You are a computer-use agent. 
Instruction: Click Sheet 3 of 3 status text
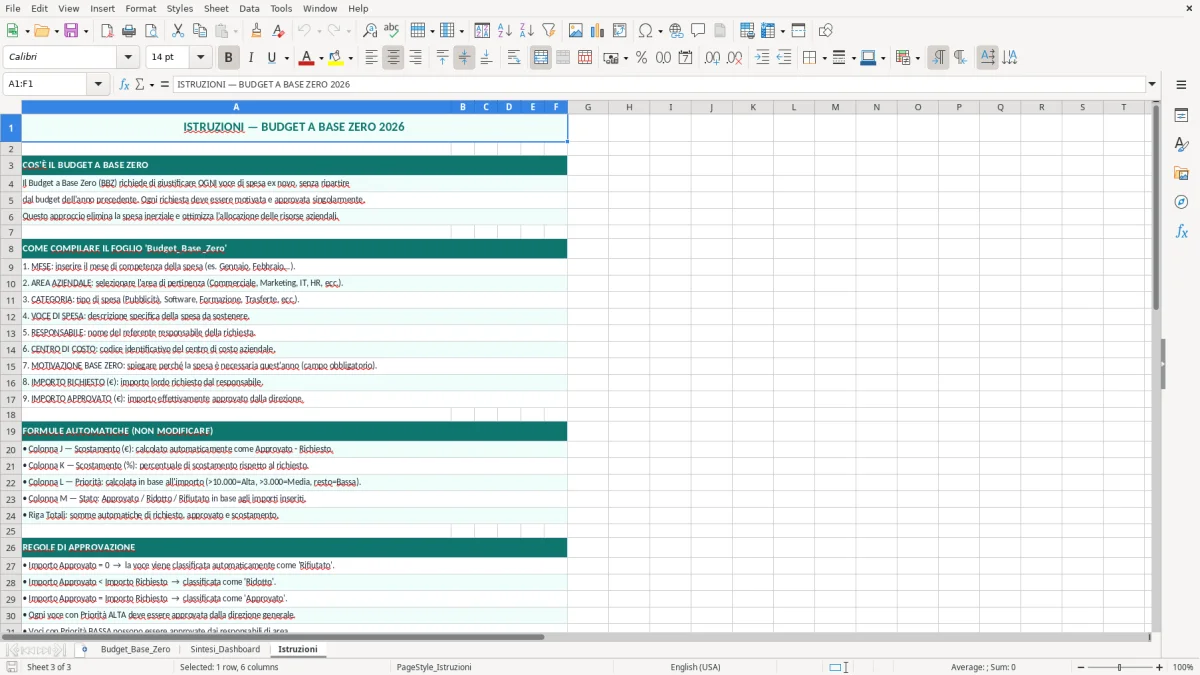[49, 667]
